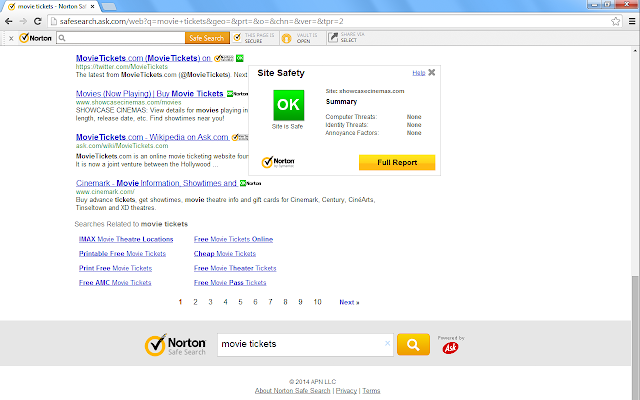Click Norton rating icon next to Showcase Cinemas result
This screenshot has height=400, width=640.
pos(237,94)
